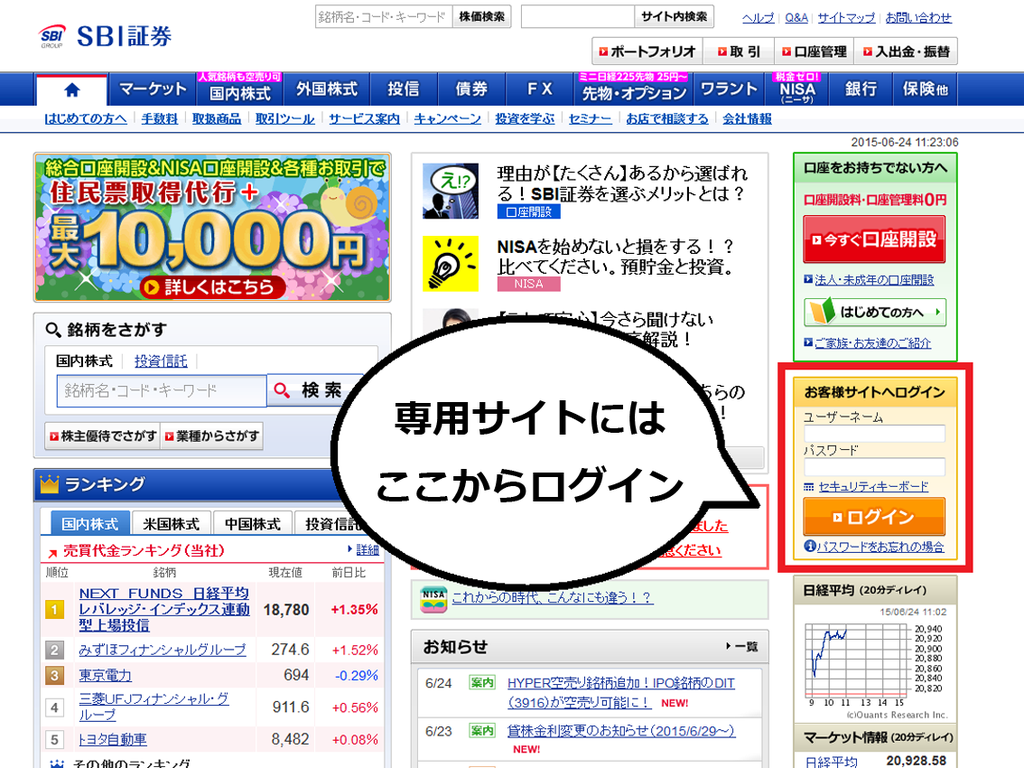The image size is (1024, 768).
Task: Open the はじめての方へ green arrow button
Action: click(x=874, y=312)
